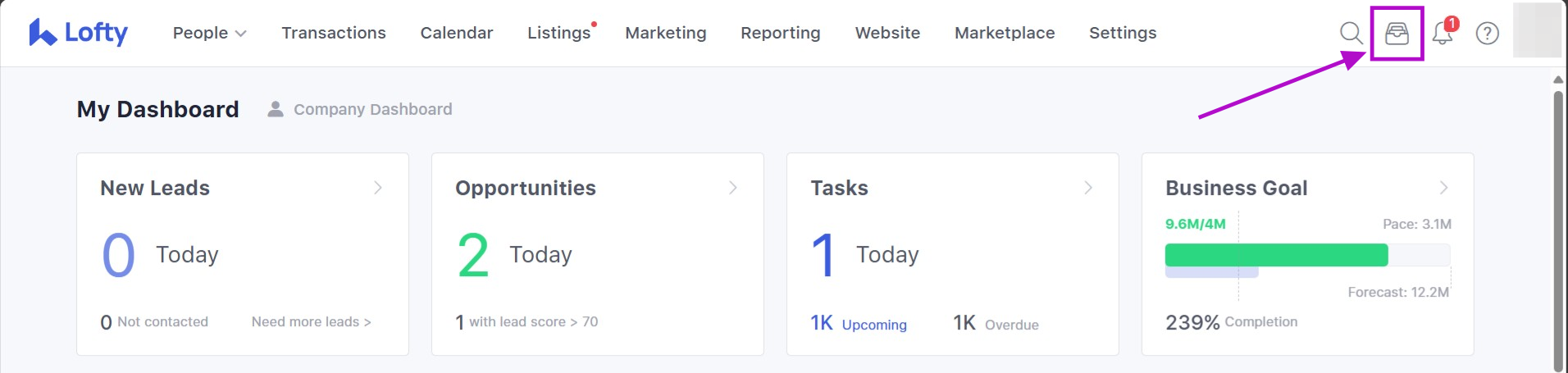
Task: Open the search magnifier icon
Action: (x=1351, y=33)
